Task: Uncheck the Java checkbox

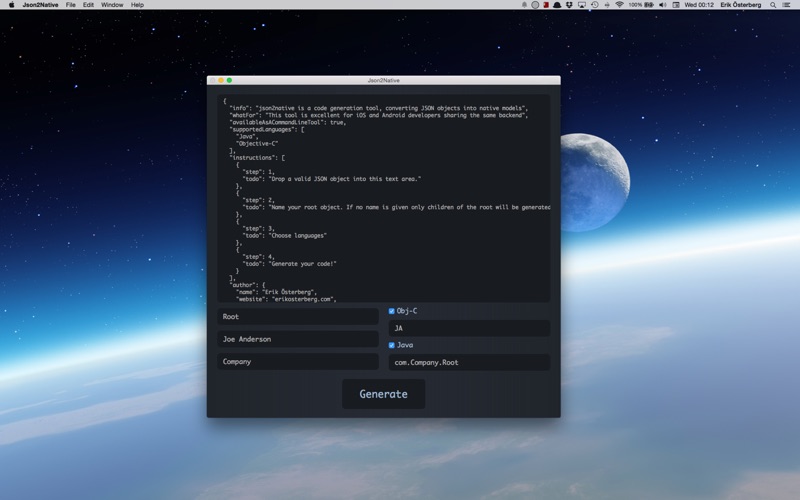Action: pyautogui.click(x=391, y=345)
